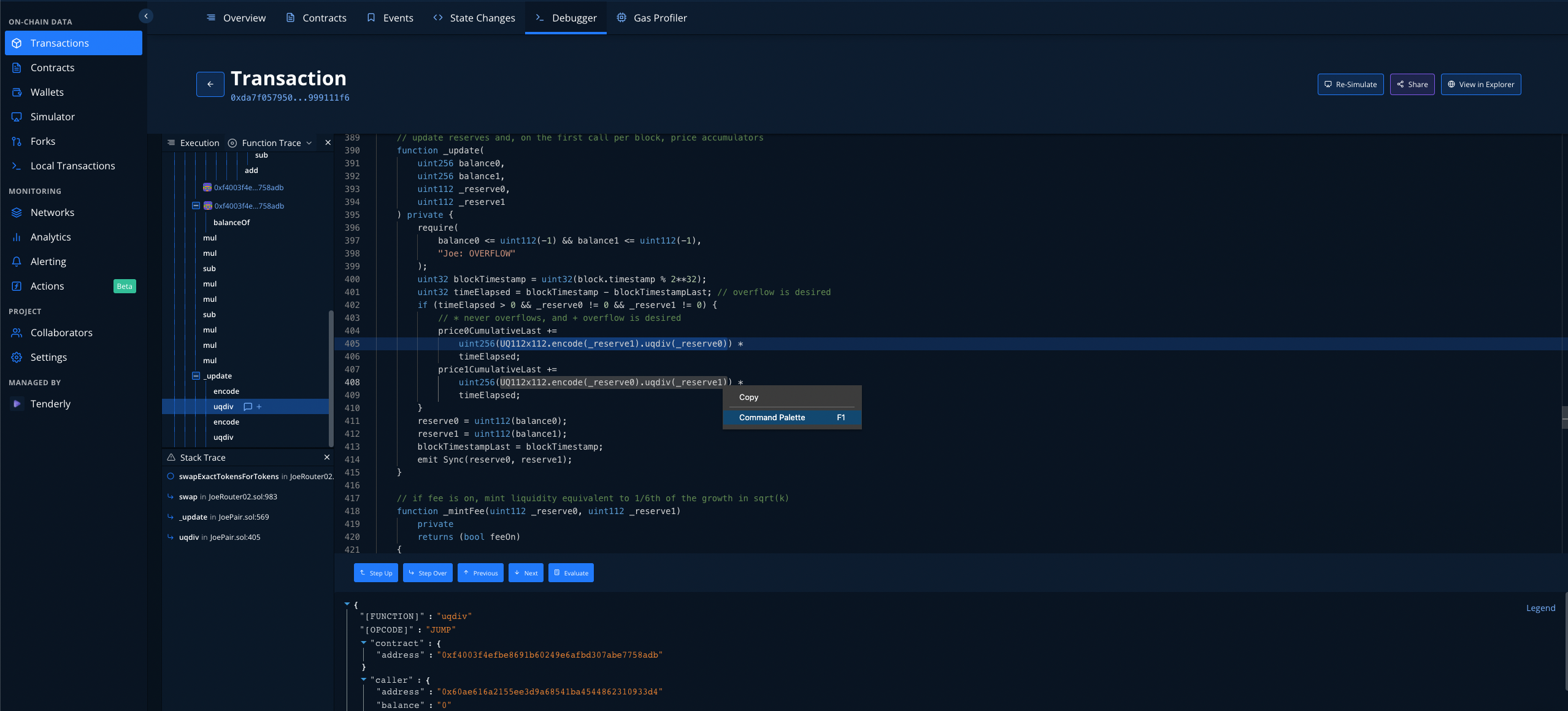Open project Settings
The image size is (1568, 711).
pyautogui.click(x=74, y=357)
